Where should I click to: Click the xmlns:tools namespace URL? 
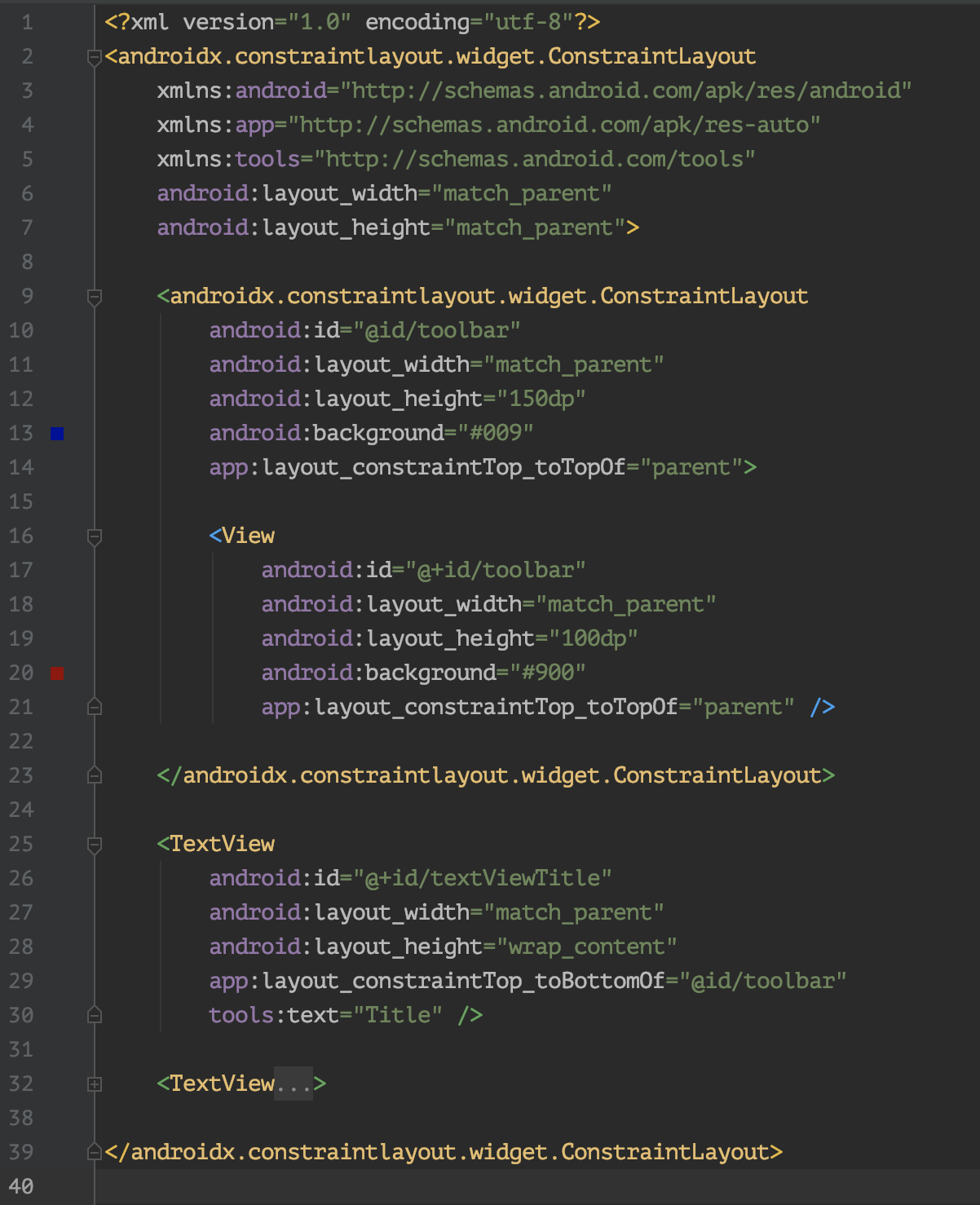point(535,159)
